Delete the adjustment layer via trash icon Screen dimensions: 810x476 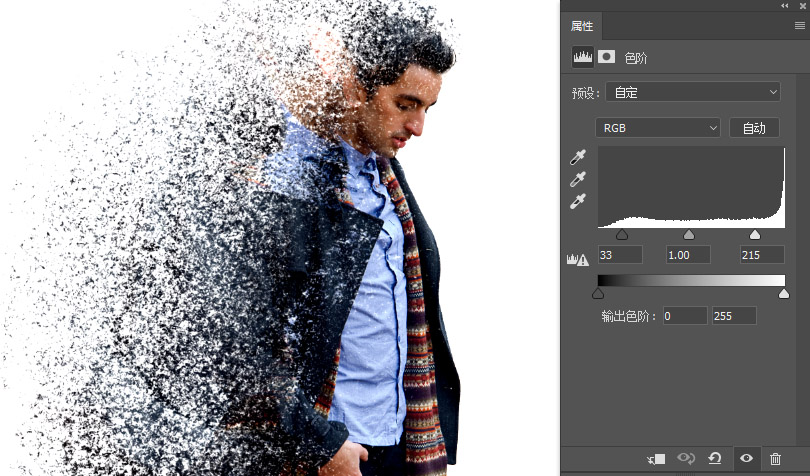click(775, 458)
